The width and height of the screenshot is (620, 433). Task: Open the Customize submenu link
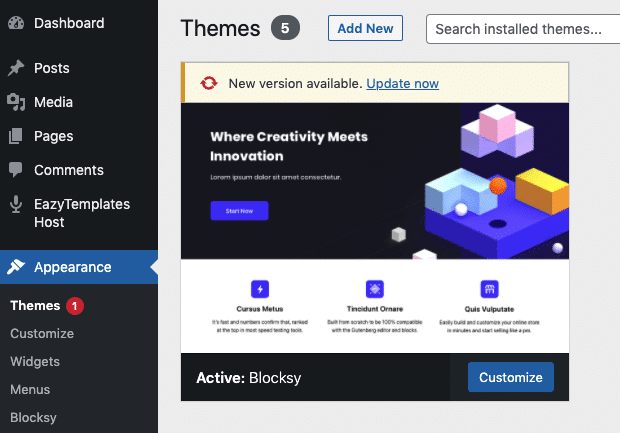pyautogui.click(x=42, y=334)
